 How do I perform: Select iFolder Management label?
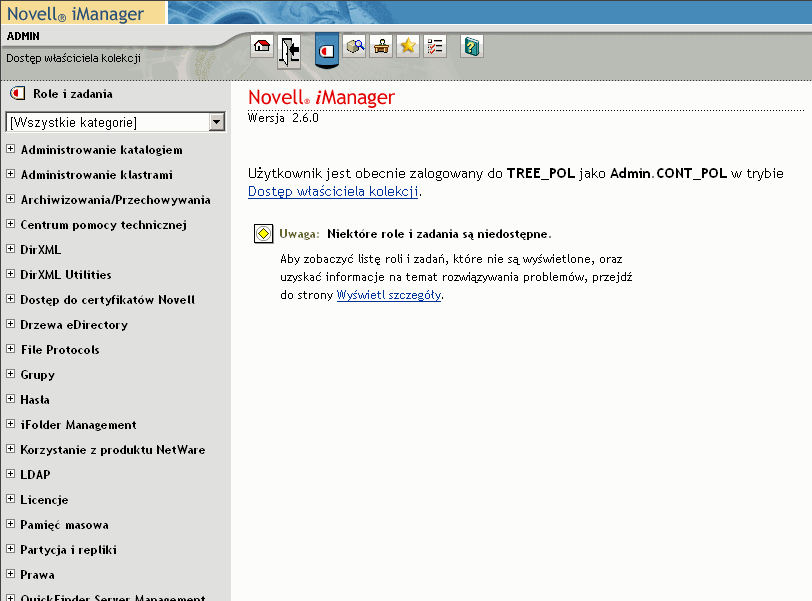pyautogui.click(x=78, y=425)
